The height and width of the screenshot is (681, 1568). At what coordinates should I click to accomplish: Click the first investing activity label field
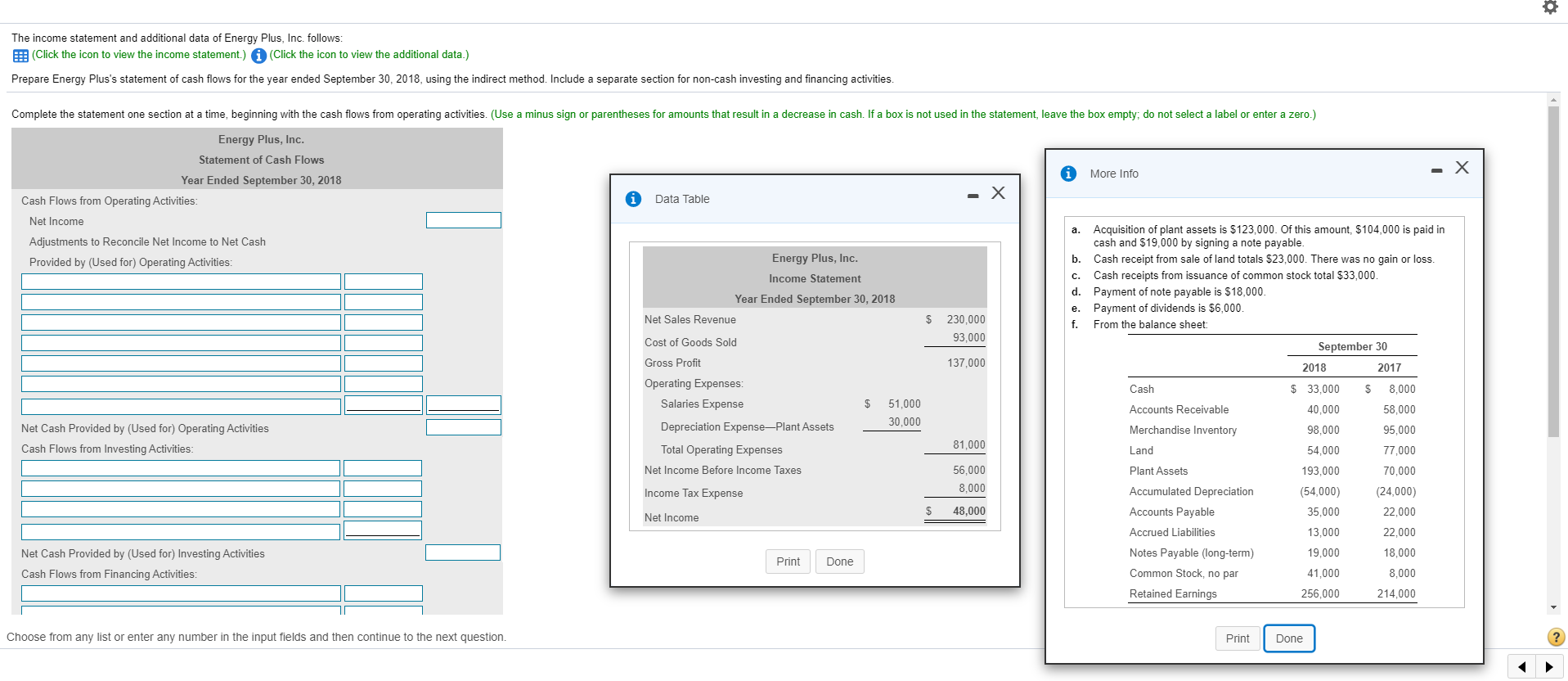(x=181, y=468)
